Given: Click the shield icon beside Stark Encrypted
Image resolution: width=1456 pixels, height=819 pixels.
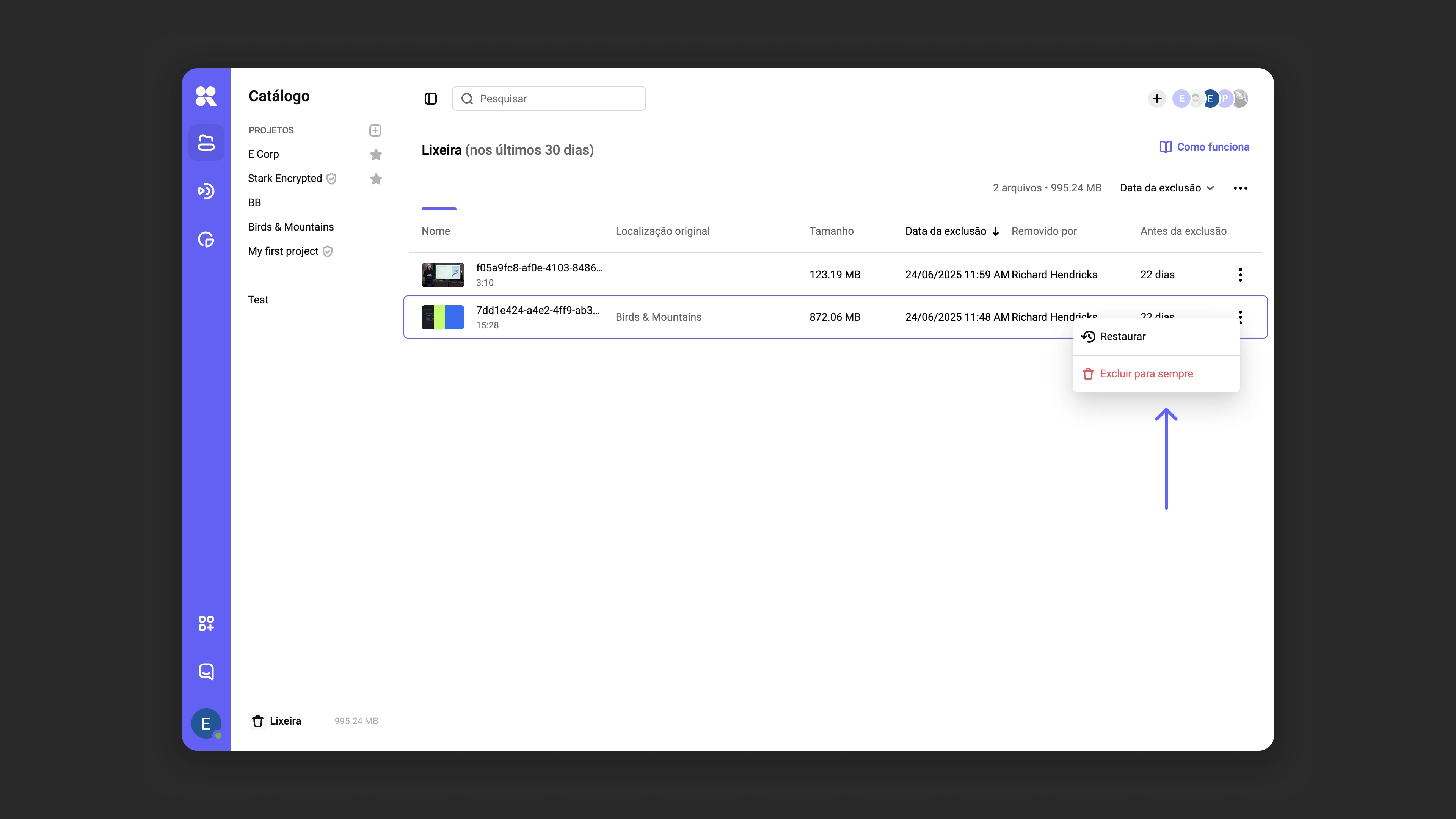Looking at the screenshot, I should [x=332, y=179].
